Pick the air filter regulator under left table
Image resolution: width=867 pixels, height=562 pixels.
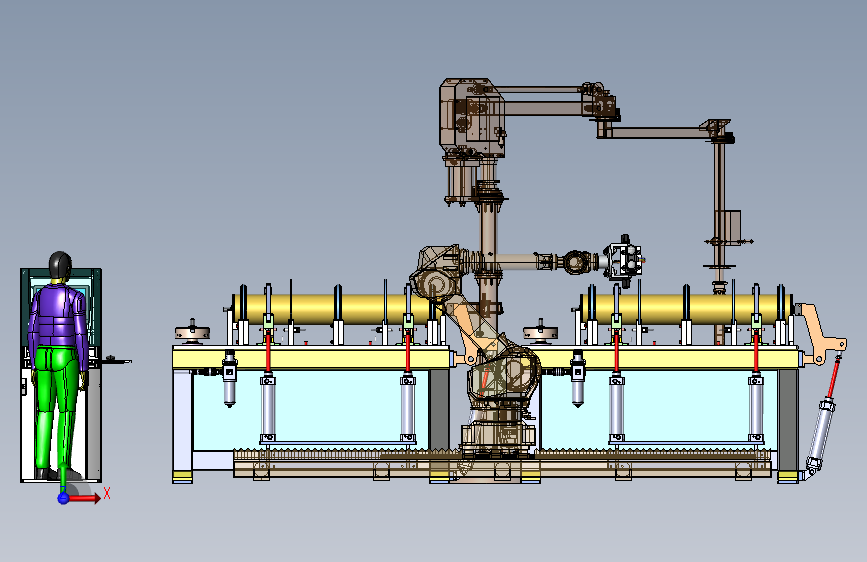(229, 378)
